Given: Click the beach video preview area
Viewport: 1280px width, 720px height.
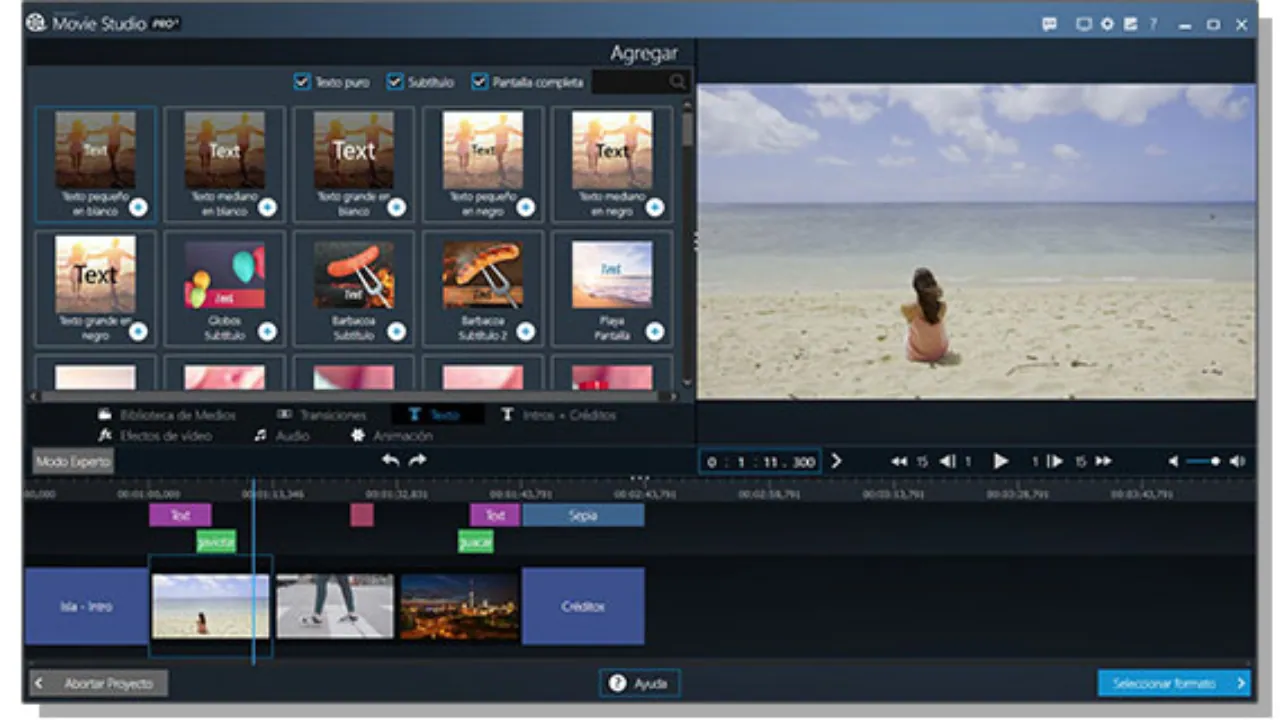Looking at the screenshot, I should tap(976, 241).
